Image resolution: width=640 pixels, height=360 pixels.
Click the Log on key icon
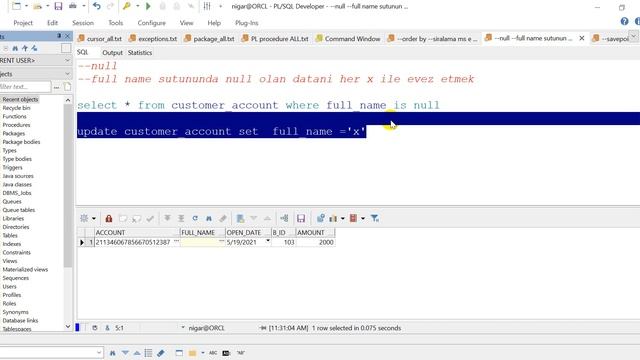[x=127, y=6]
